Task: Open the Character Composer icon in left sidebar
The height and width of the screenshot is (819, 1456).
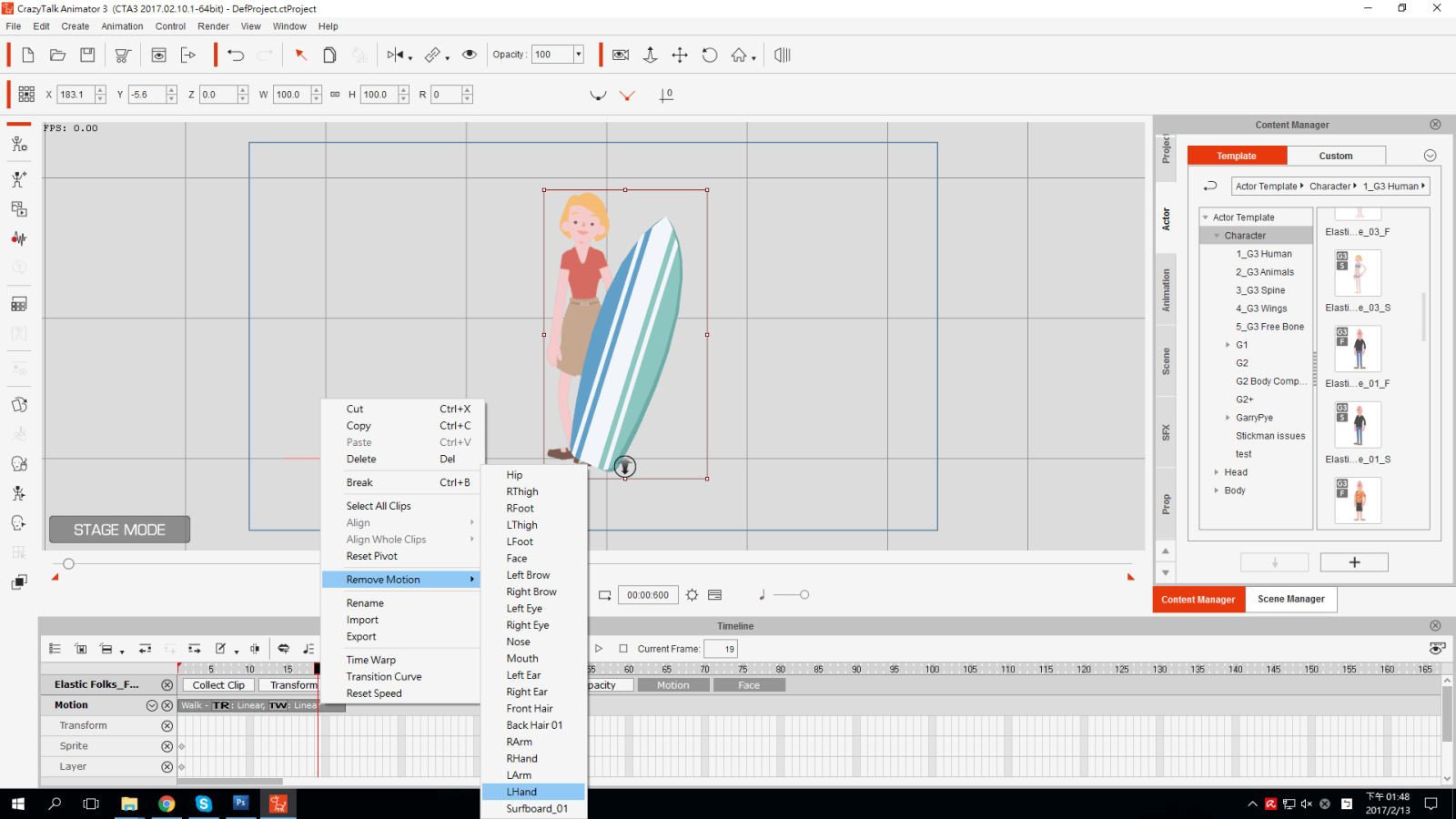Action: pyautogui.click(x=19, y=144)
